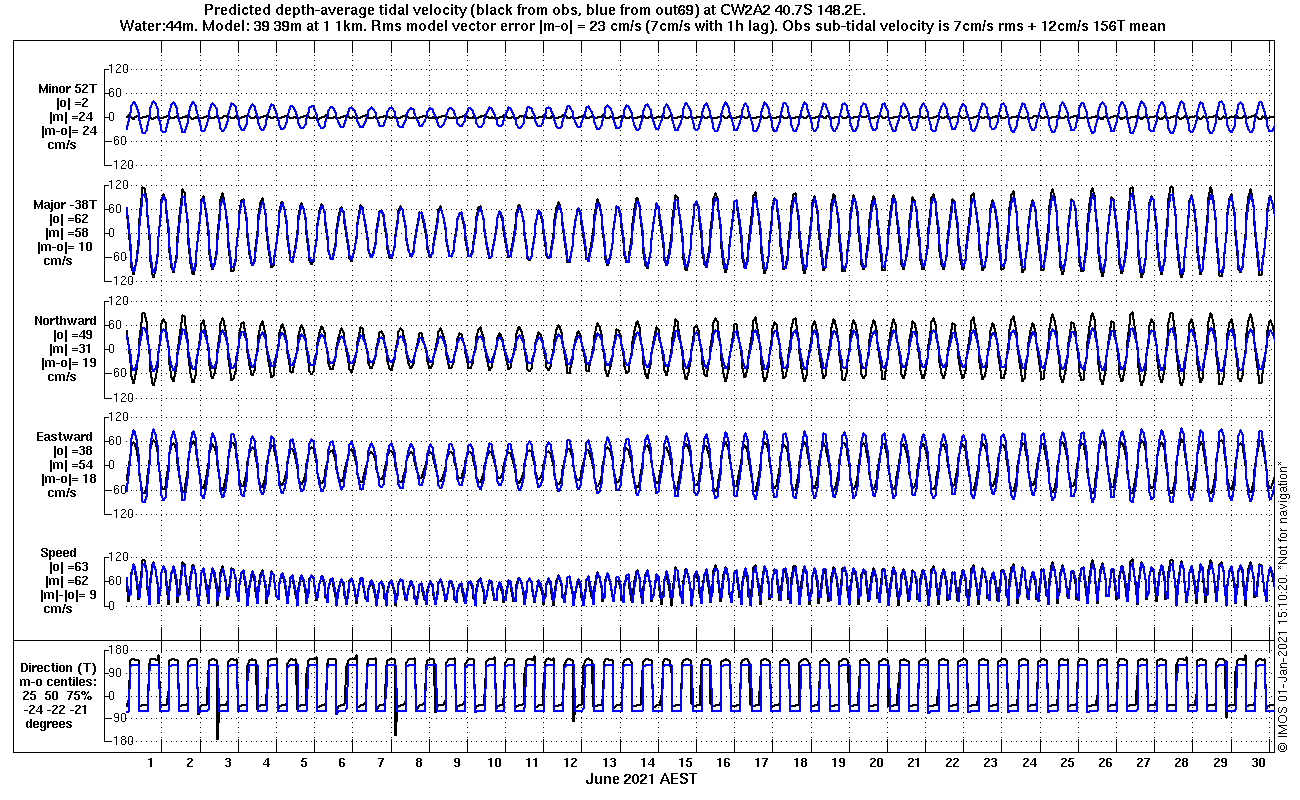This screenshot has width=1300, height=800.
Task: Click day 12 on the date axis
Action: [x=571, y=763]
